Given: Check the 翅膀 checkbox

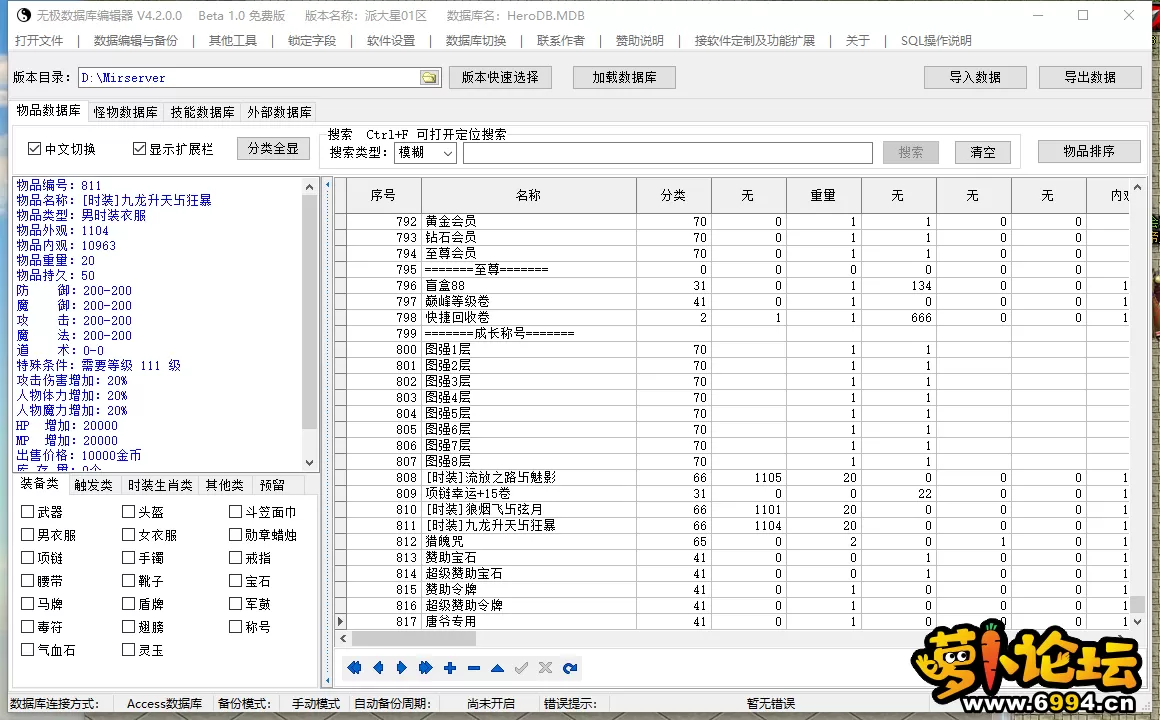Looking at the screenshot, I should tap(128, 626).
